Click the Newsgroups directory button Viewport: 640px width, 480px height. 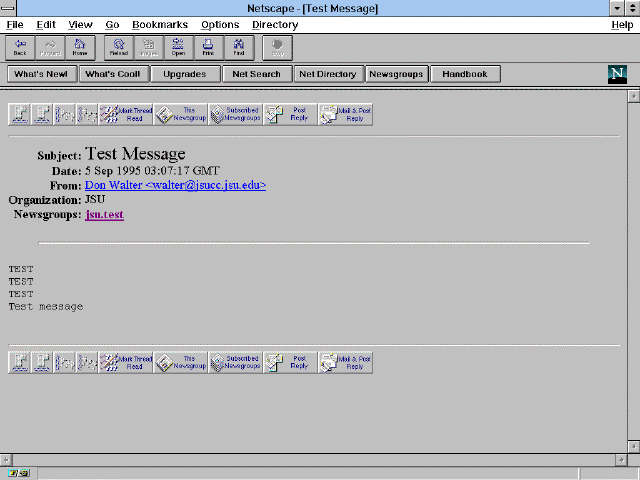pos(396,74)
